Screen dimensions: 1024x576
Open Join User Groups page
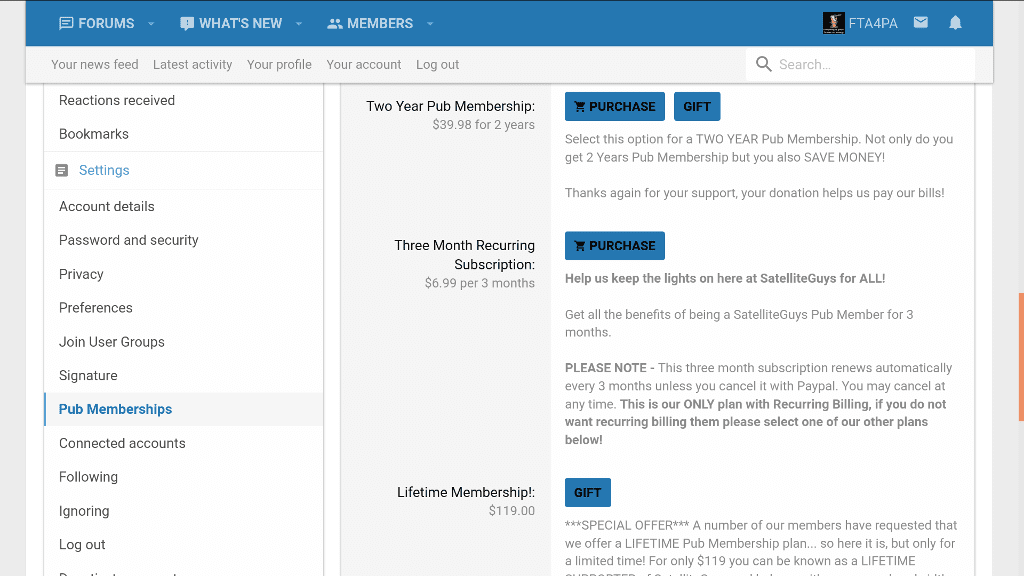pos(112,342)
